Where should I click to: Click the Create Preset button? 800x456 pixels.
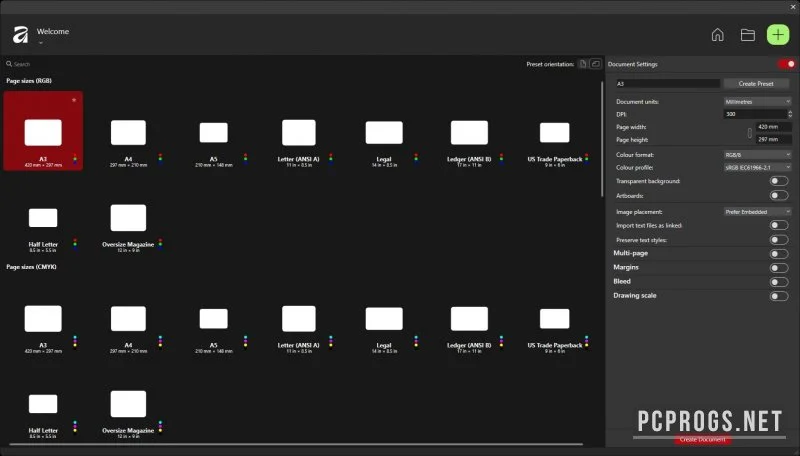pos(756,84)
